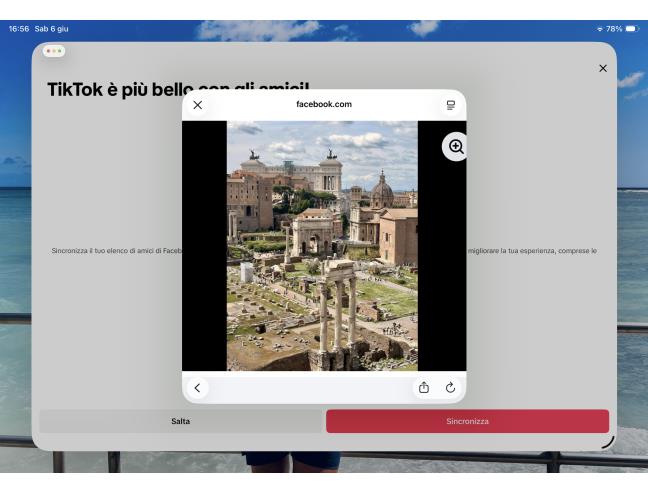Tap the Wi-Fi status icon

(x=600, y=29)
